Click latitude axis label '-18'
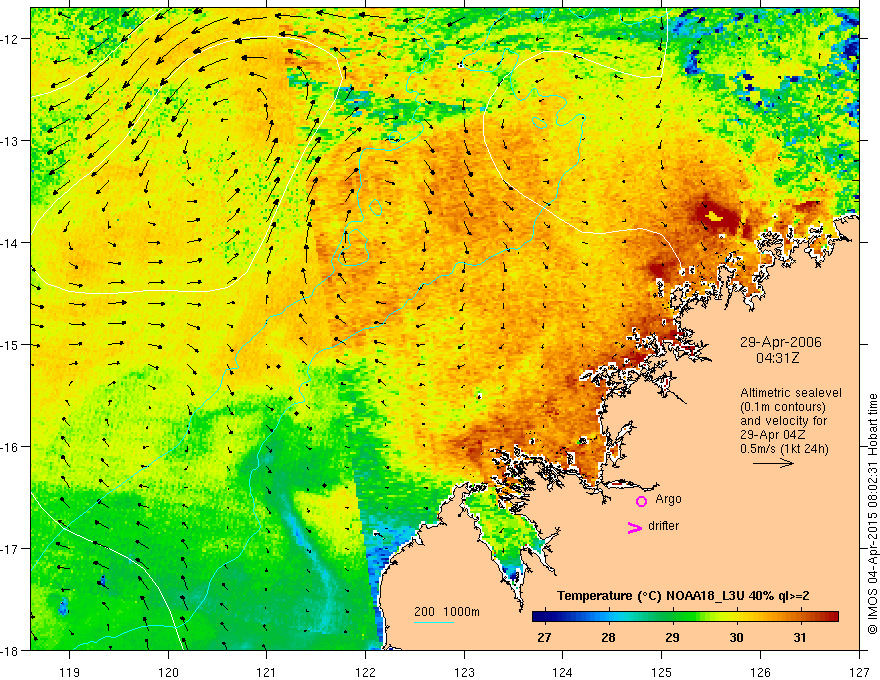This screenshot has width=880, height=680. tap(10, 650)
